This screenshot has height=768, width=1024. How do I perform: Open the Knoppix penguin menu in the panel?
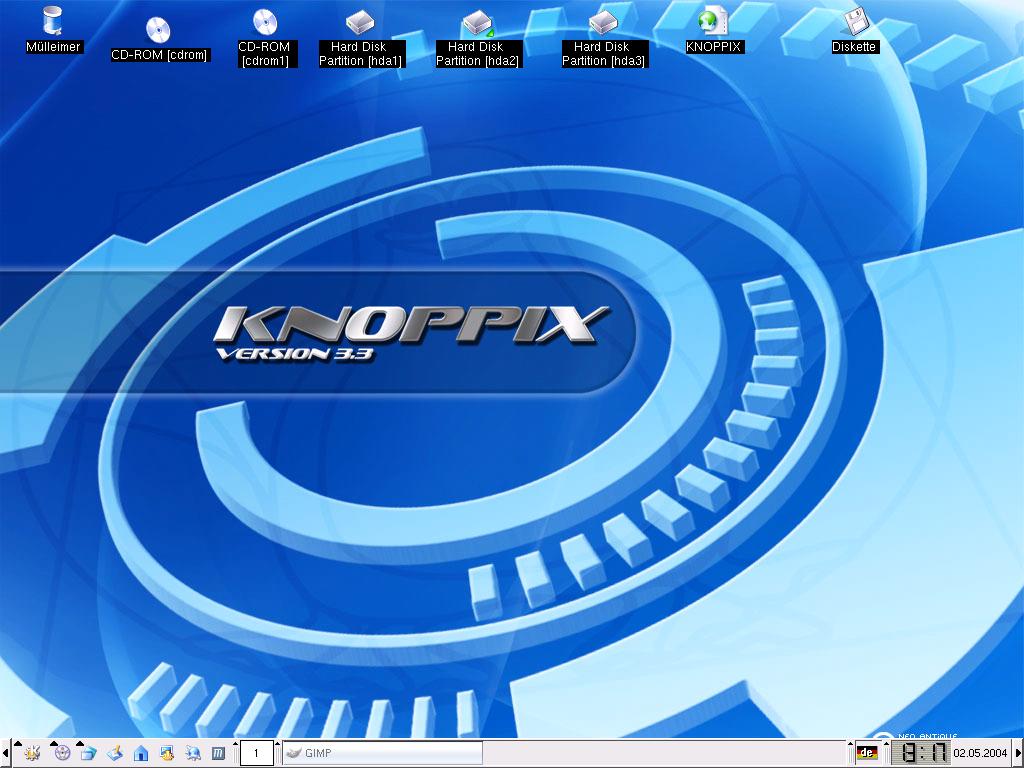coord(62,753)
